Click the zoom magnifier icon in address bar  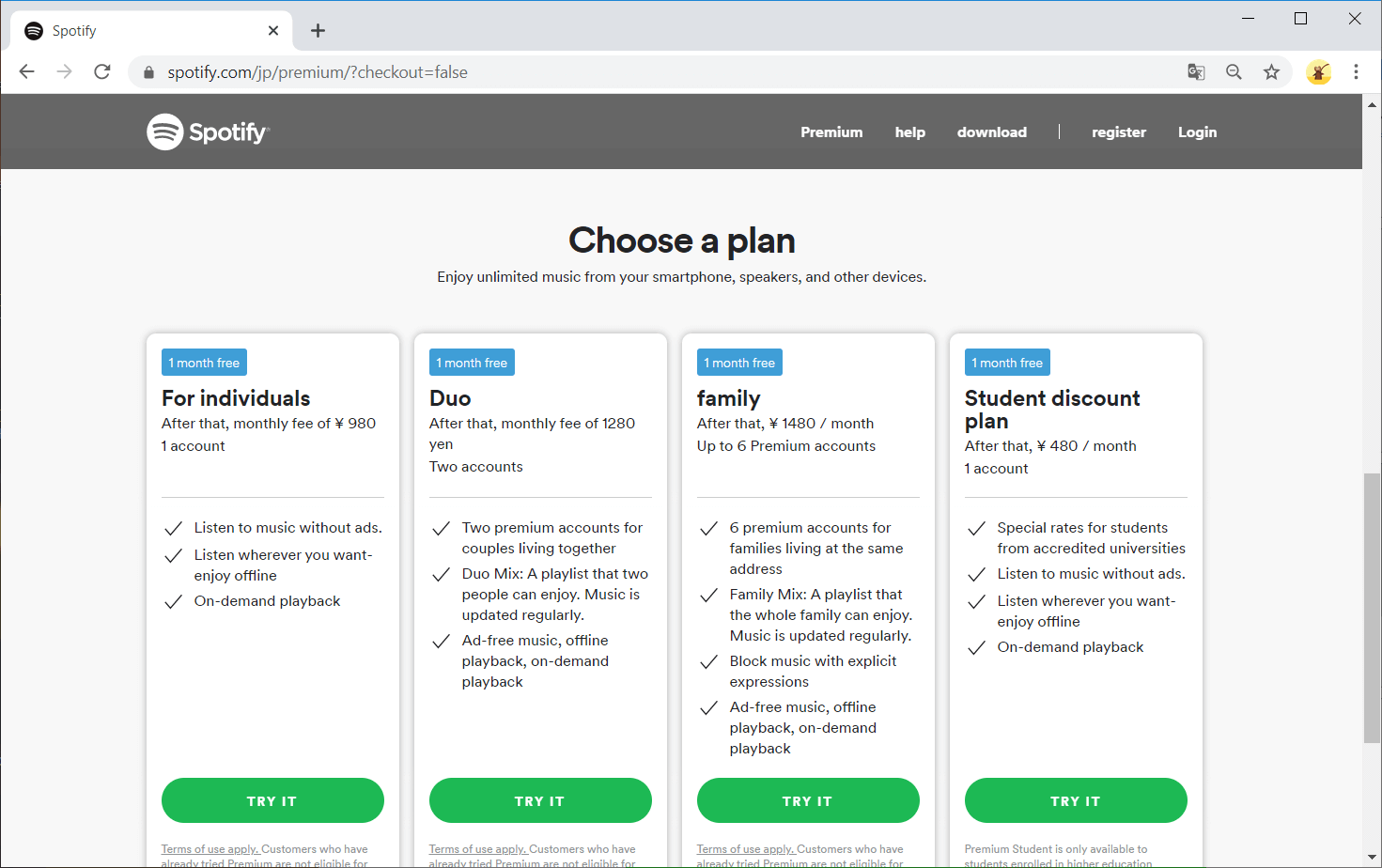[x=1234, y=72]
